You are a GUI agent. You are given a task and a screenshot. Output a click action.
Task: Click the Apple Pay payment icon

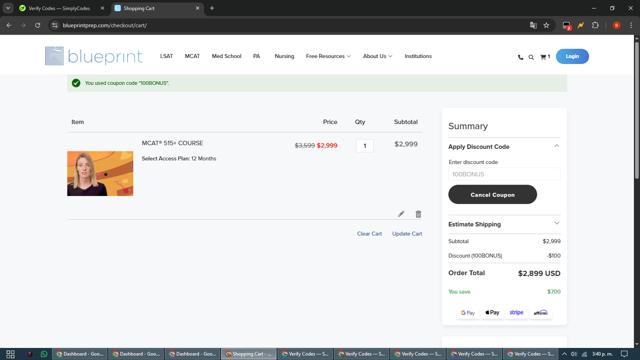click(x=492, y=313)
